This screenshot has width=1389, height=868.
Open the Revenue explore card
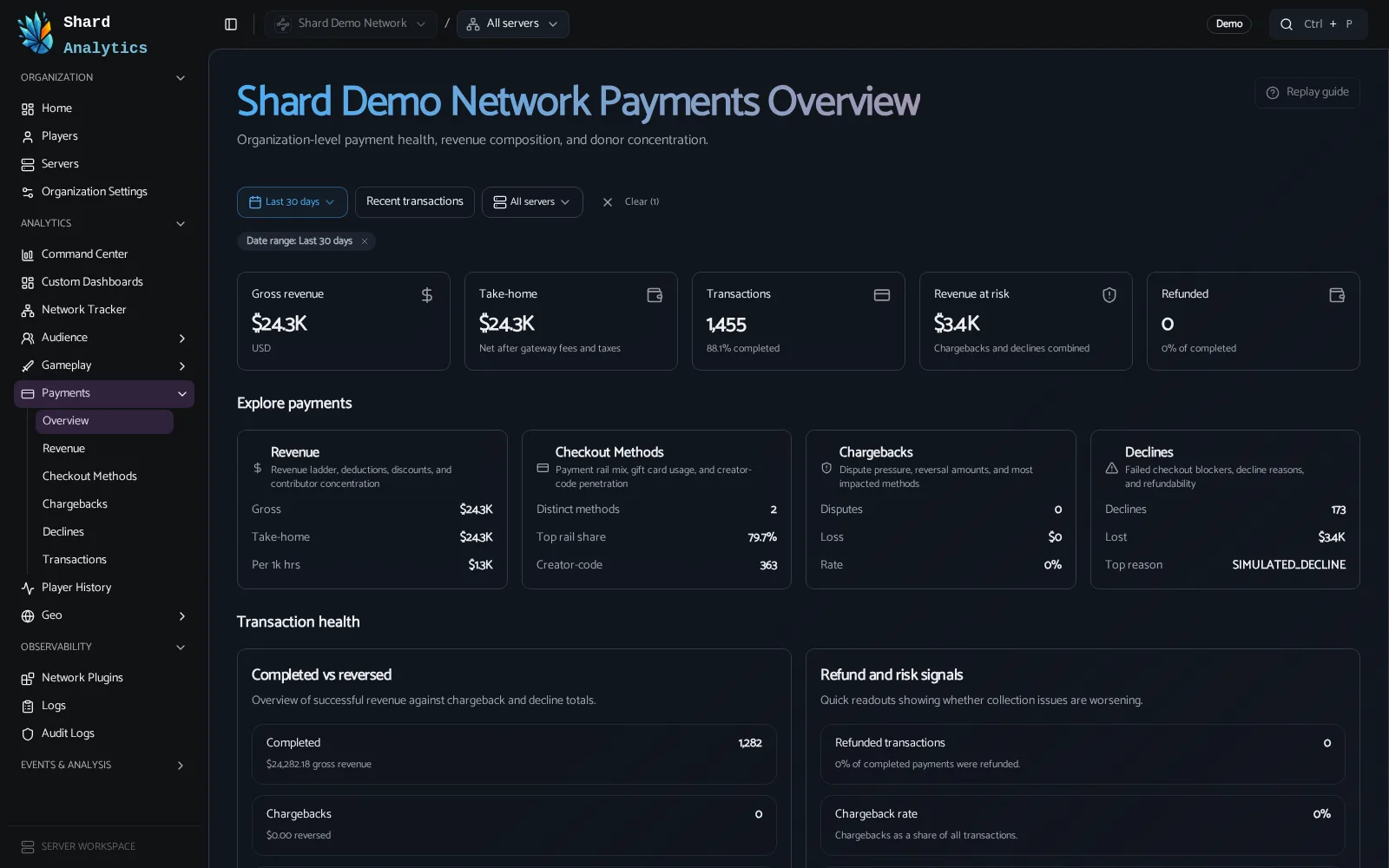372,510
